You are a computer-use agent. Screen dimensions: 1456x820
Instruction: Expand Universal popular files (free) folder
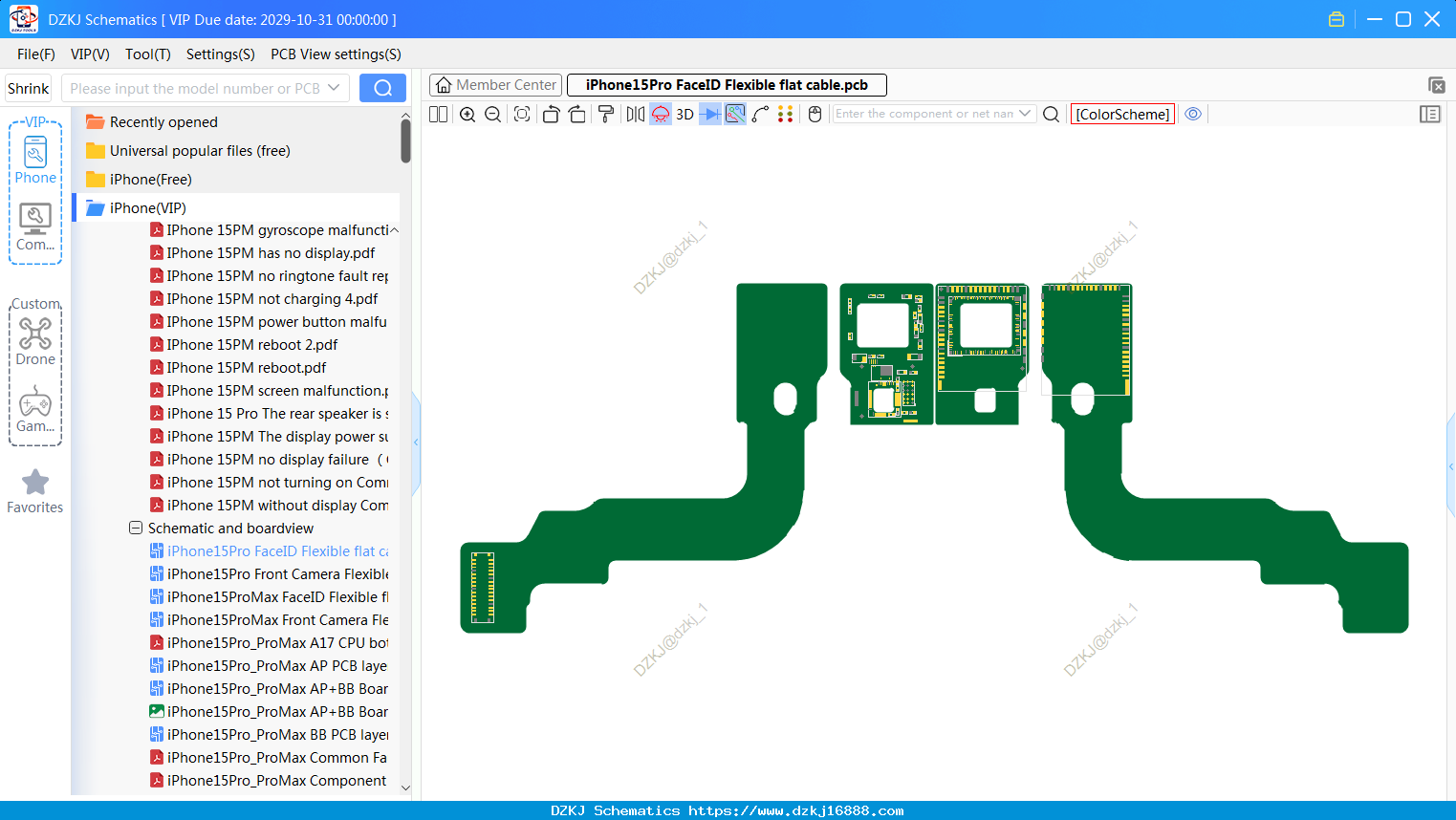189,151
